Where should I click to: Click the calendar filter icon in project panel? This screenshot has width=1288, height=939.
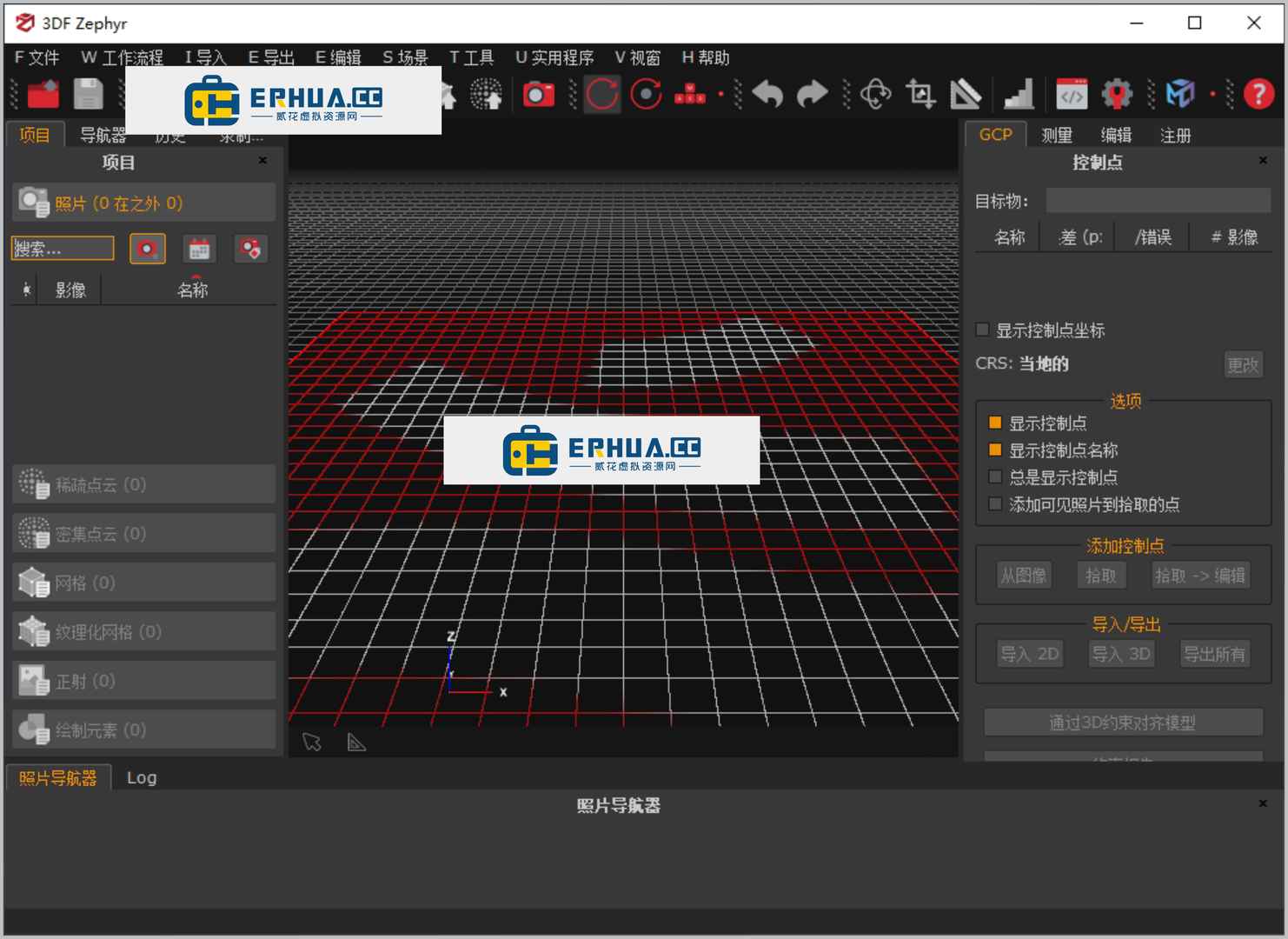click(x=199, y=250)
